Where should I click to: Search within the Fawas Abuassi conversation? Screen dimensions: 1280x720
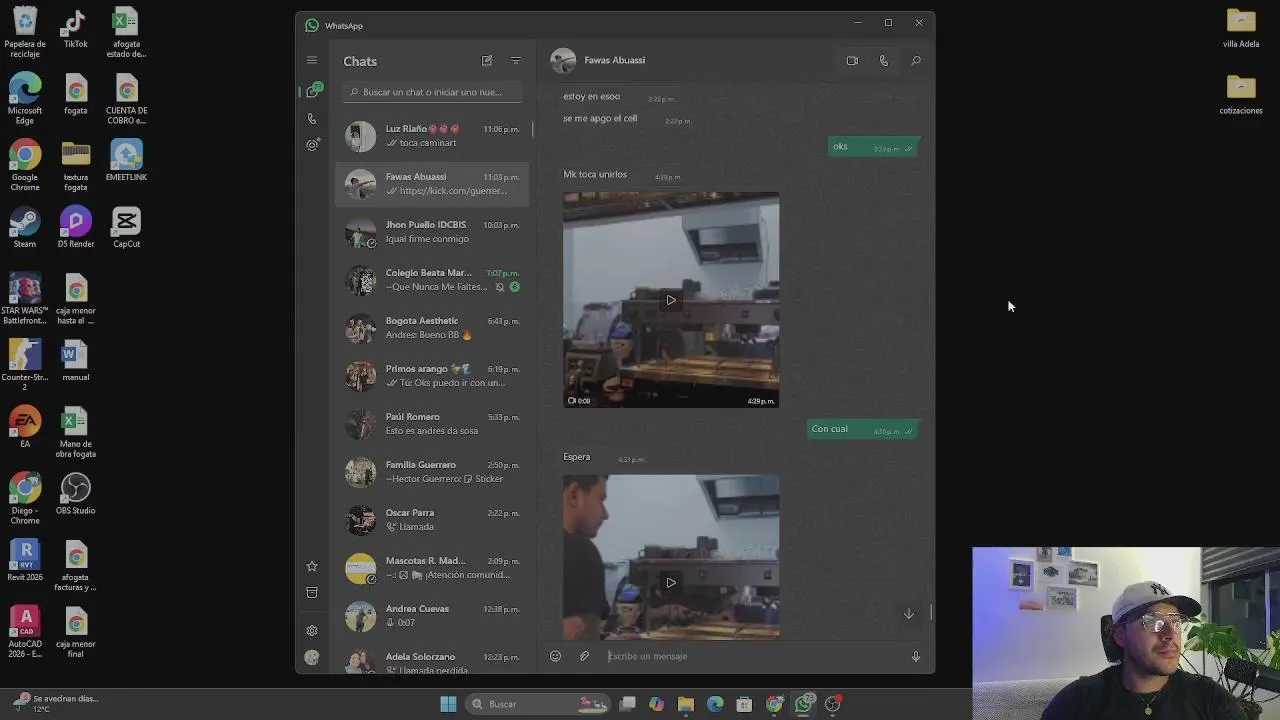click(x=916, y=61)
